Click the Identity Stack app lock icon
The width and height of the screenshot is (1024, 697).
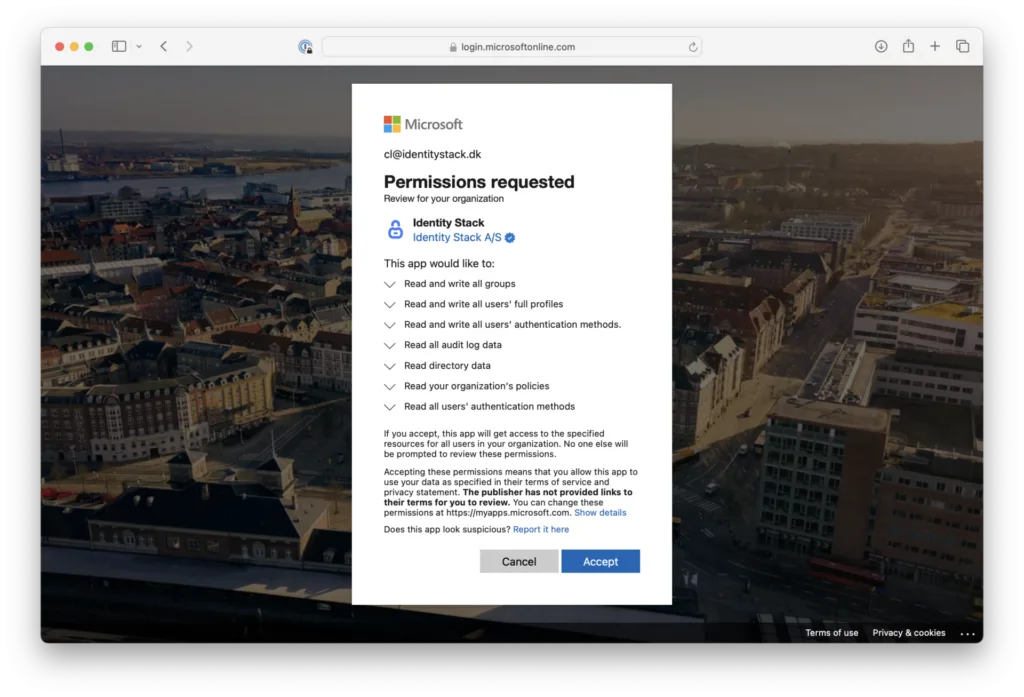(395, 229)
